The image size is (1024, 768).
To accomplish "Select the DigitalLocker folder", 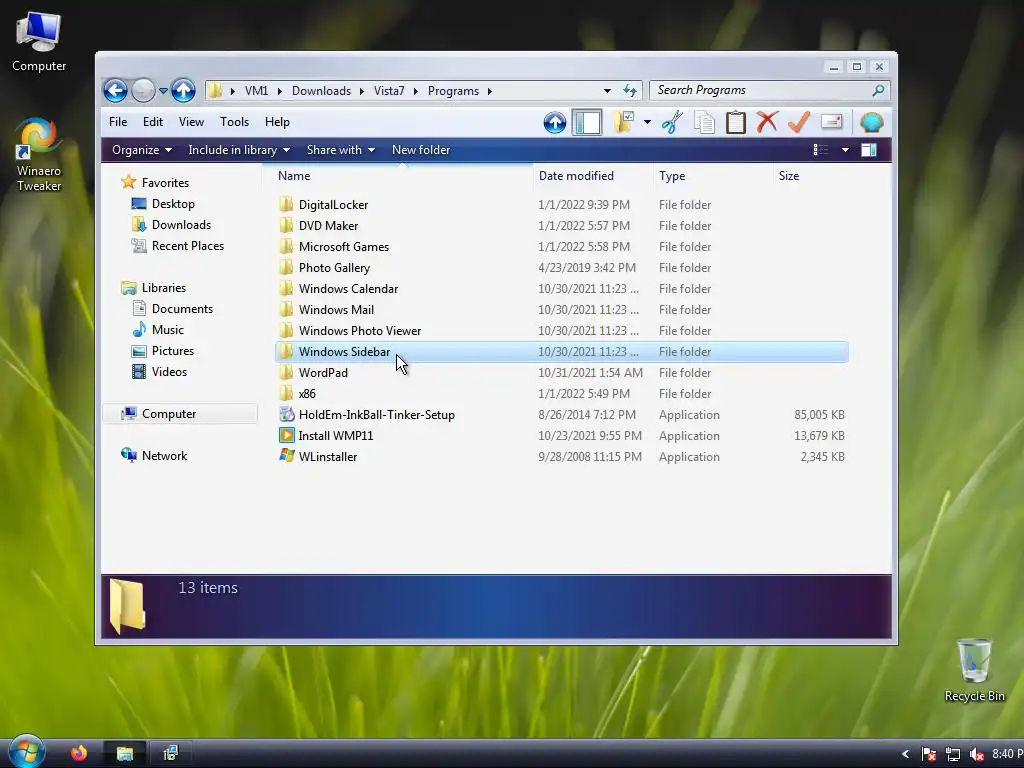I will 333,204.
